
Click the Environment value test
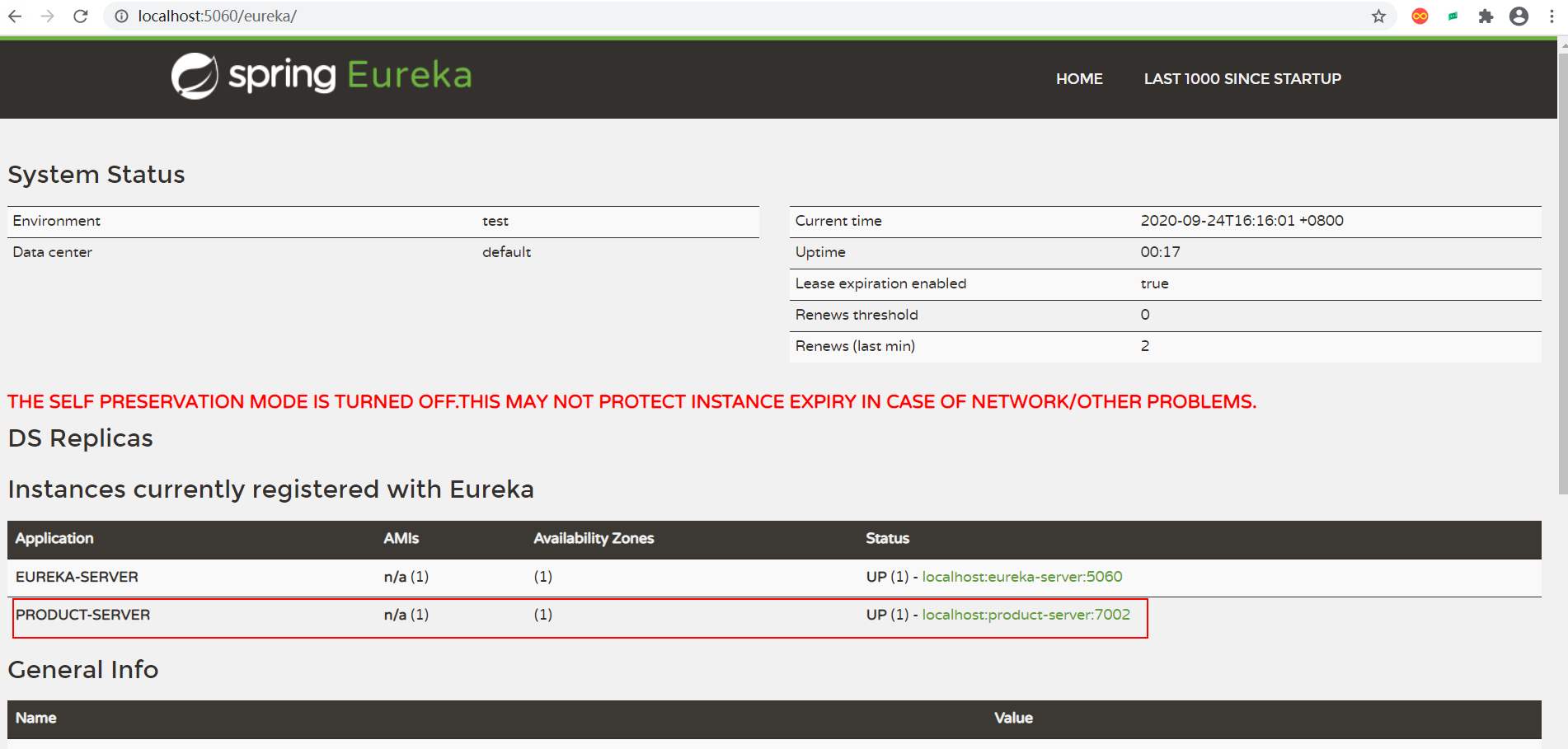click(x=495, y=221)
